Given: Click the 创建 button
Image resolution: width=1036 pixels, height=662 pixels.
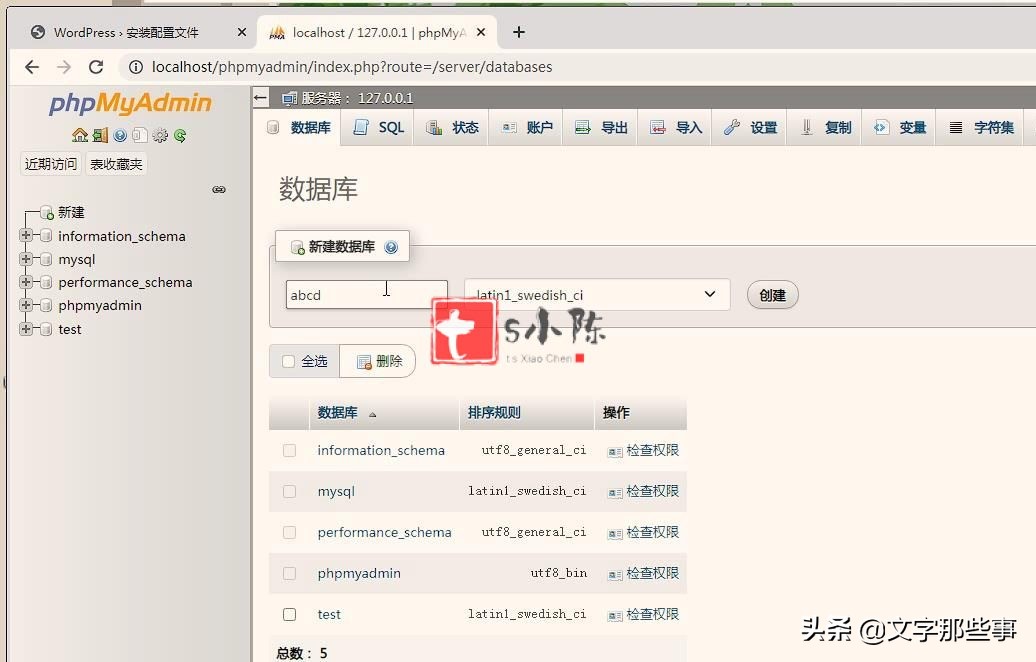Looking at the screenshot, I should tap(772, 295).
